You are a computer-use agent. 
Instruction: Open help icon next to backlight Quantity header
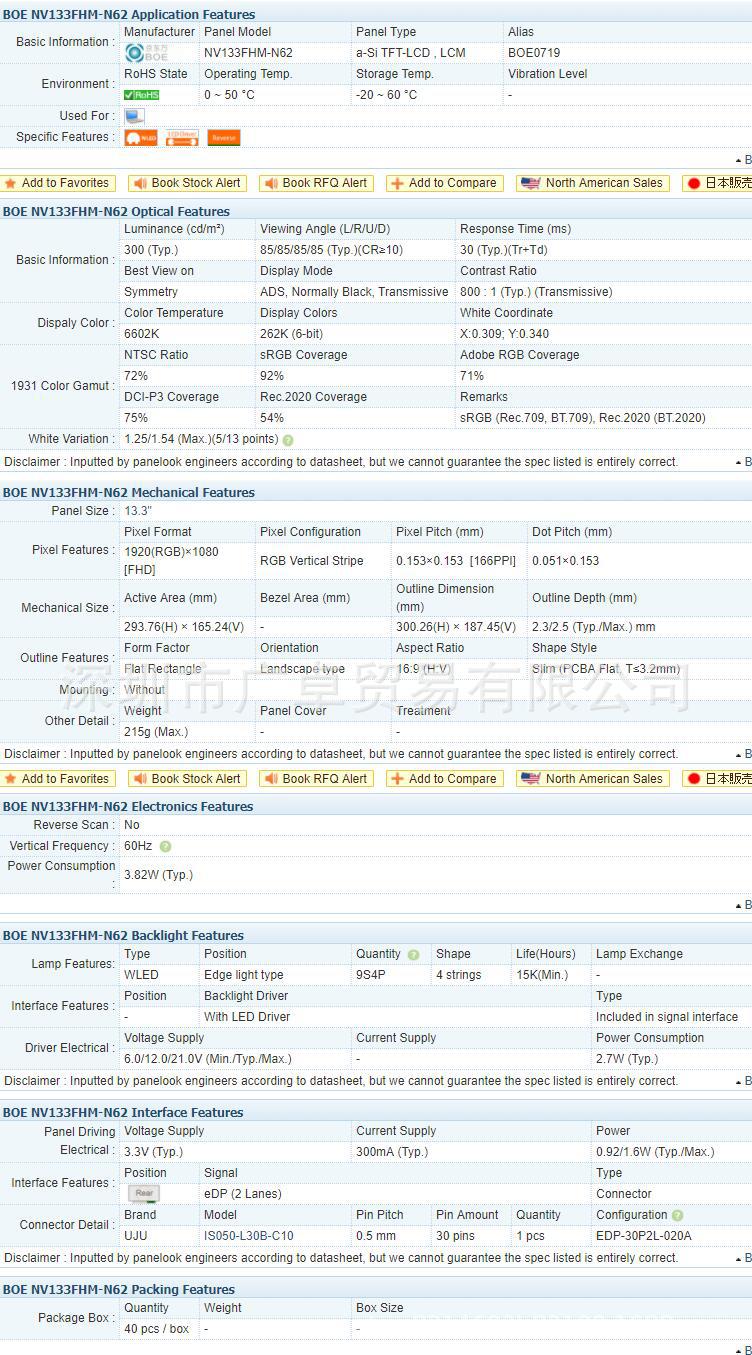coord(413,955)
